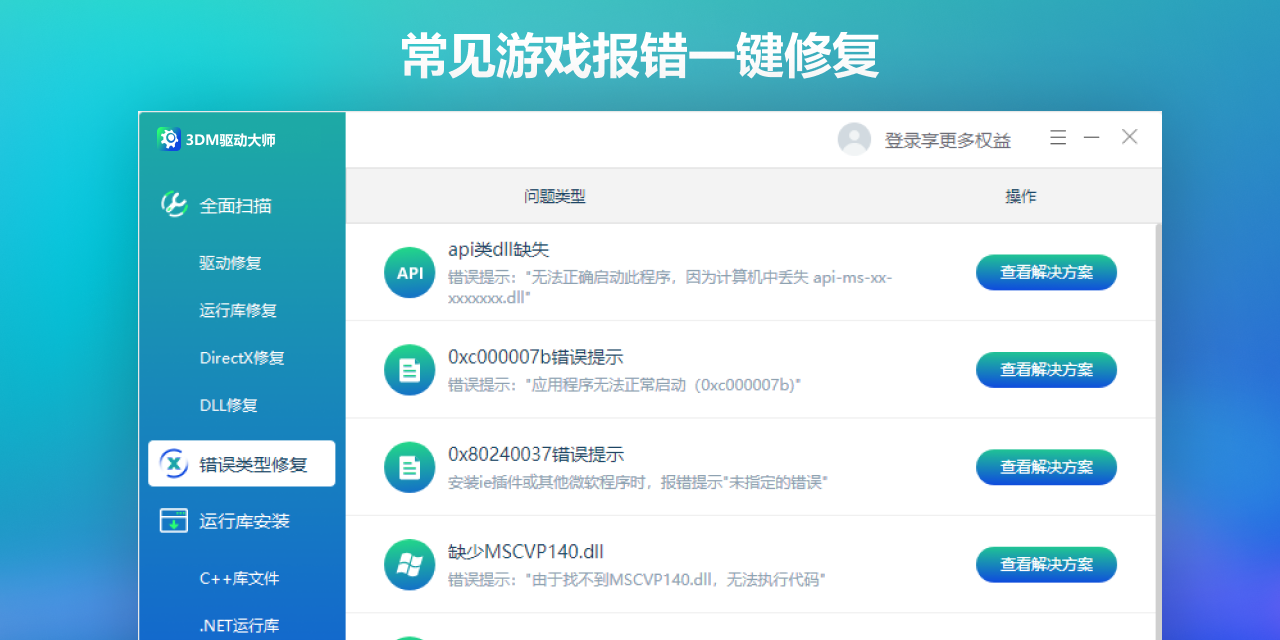Click the user avatar icon
Viewport: 1280px width, 640px height.
tap(854, 139)
